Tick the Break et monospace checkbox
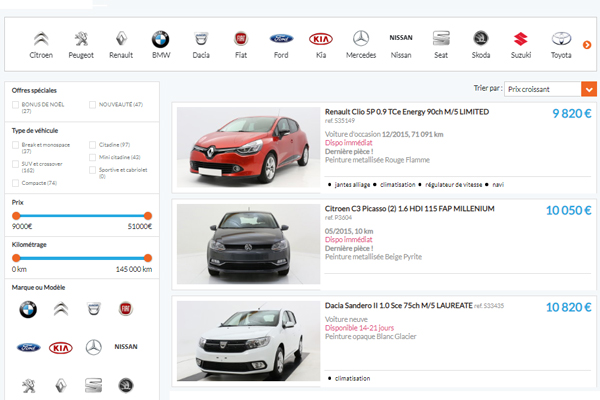This screenshot has width=600, height=400. point(15,145)
